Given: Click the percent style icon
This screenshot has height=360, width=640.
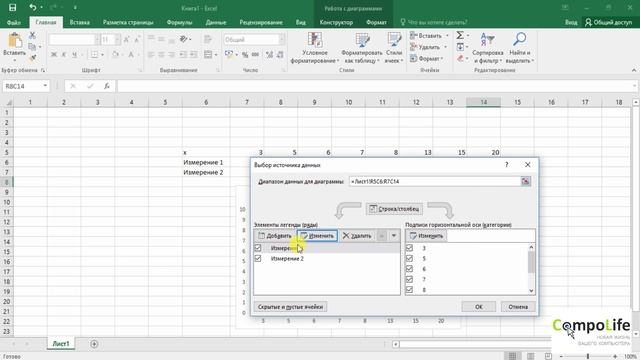Looking at the screenshot, I should coord(245,54).
